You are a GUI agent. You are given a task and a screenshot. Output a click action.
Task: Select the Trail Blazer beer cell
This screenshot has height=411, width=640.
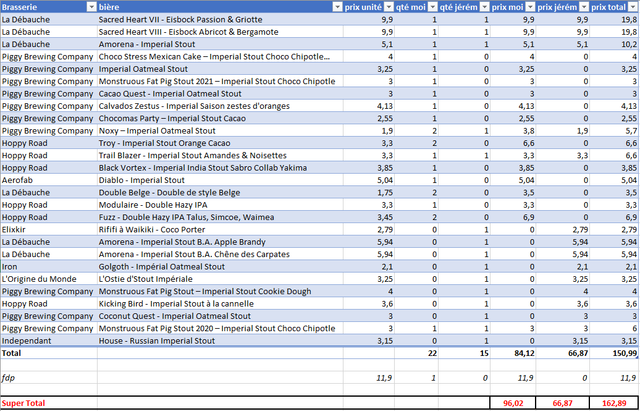220,156
